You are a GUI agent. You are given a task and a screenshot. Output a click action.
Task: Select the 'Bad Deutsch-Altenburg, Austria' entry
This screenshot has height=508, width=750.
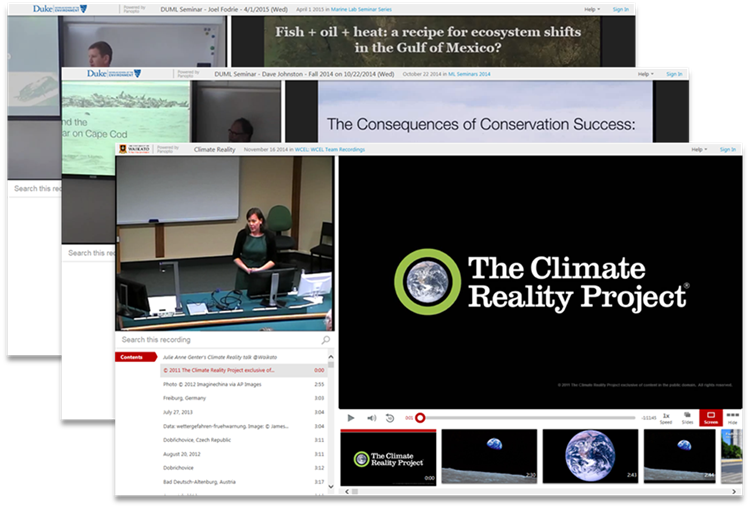[x=243, y=482]
